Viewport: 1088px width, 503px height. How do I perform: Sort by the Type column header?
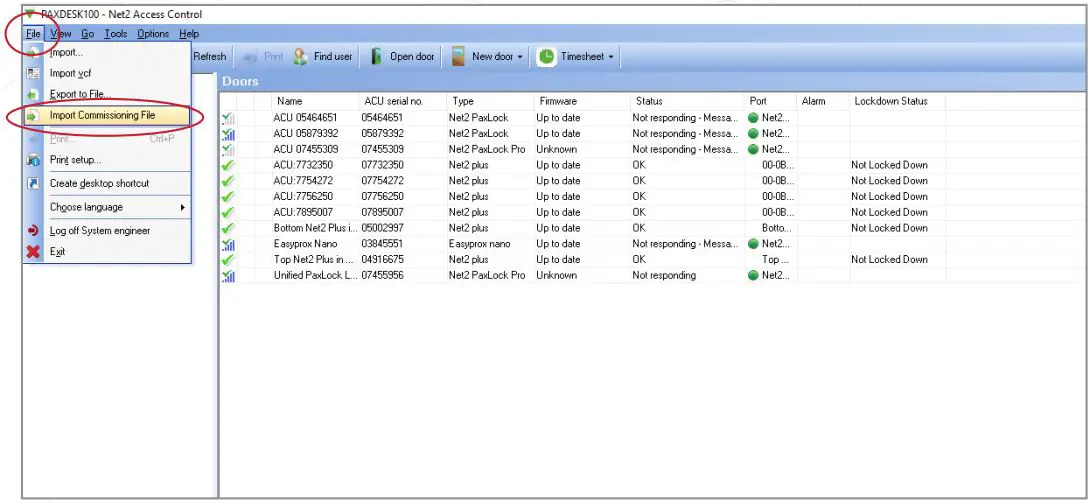click(x=491, y=101)
